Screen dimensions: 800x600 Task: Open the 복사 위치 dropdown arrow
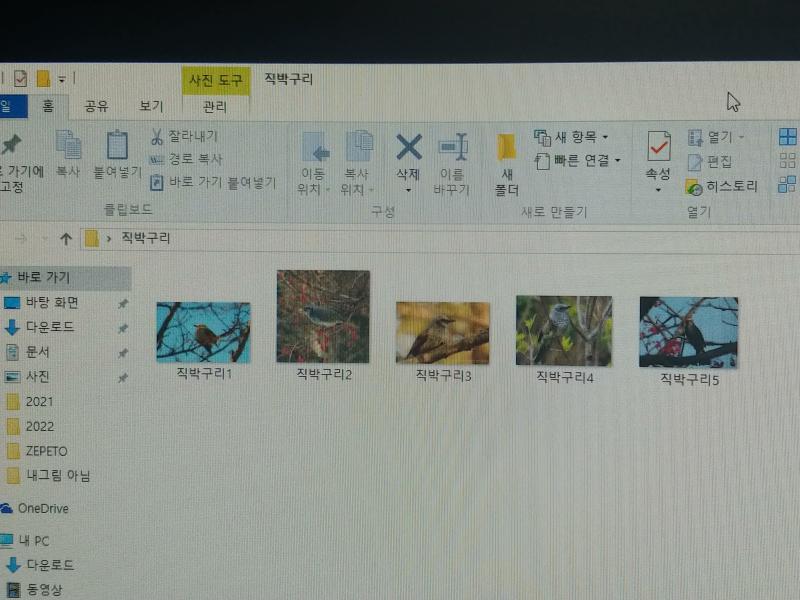click(x=371, y=190)
